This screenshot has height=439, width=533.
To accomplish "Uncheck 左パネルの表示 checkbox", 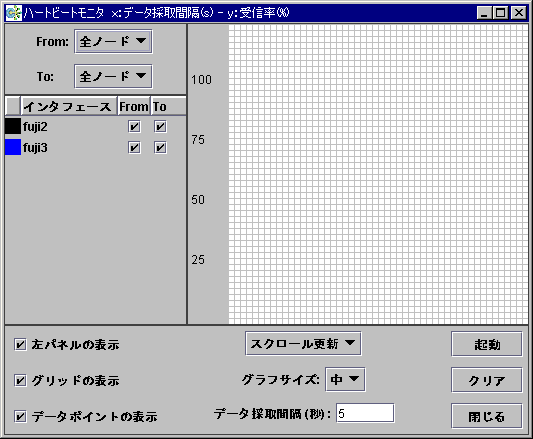I will (x=20, y=344).
